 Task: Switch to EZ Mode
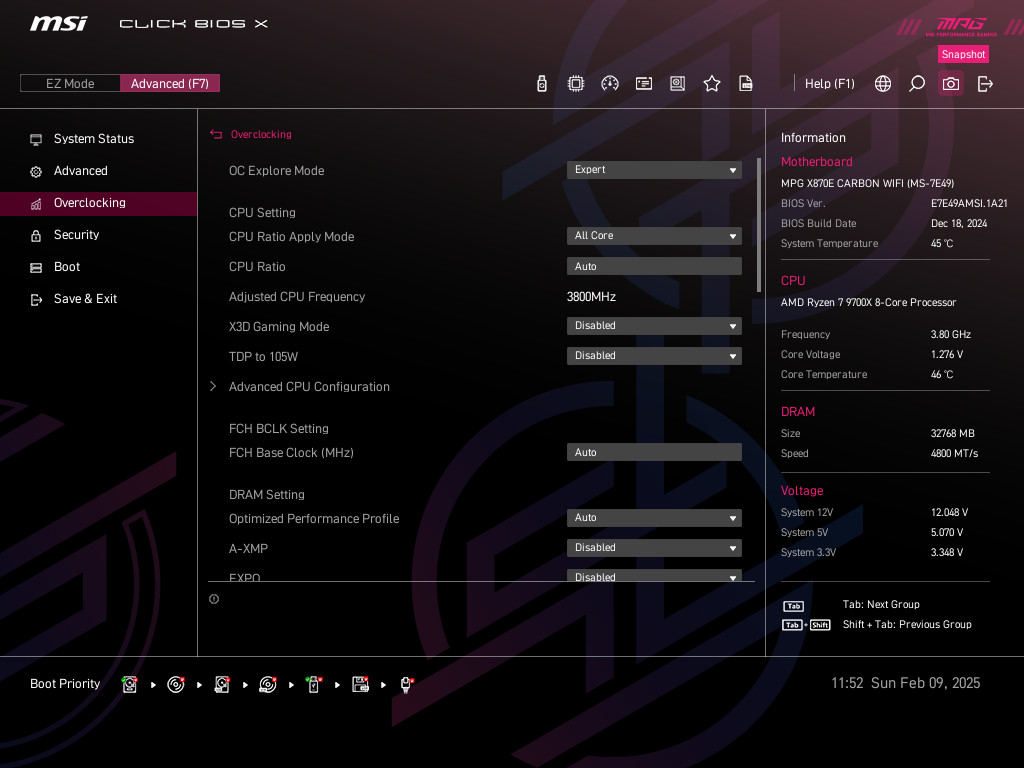pyautogui.click(x=70, y=84)
